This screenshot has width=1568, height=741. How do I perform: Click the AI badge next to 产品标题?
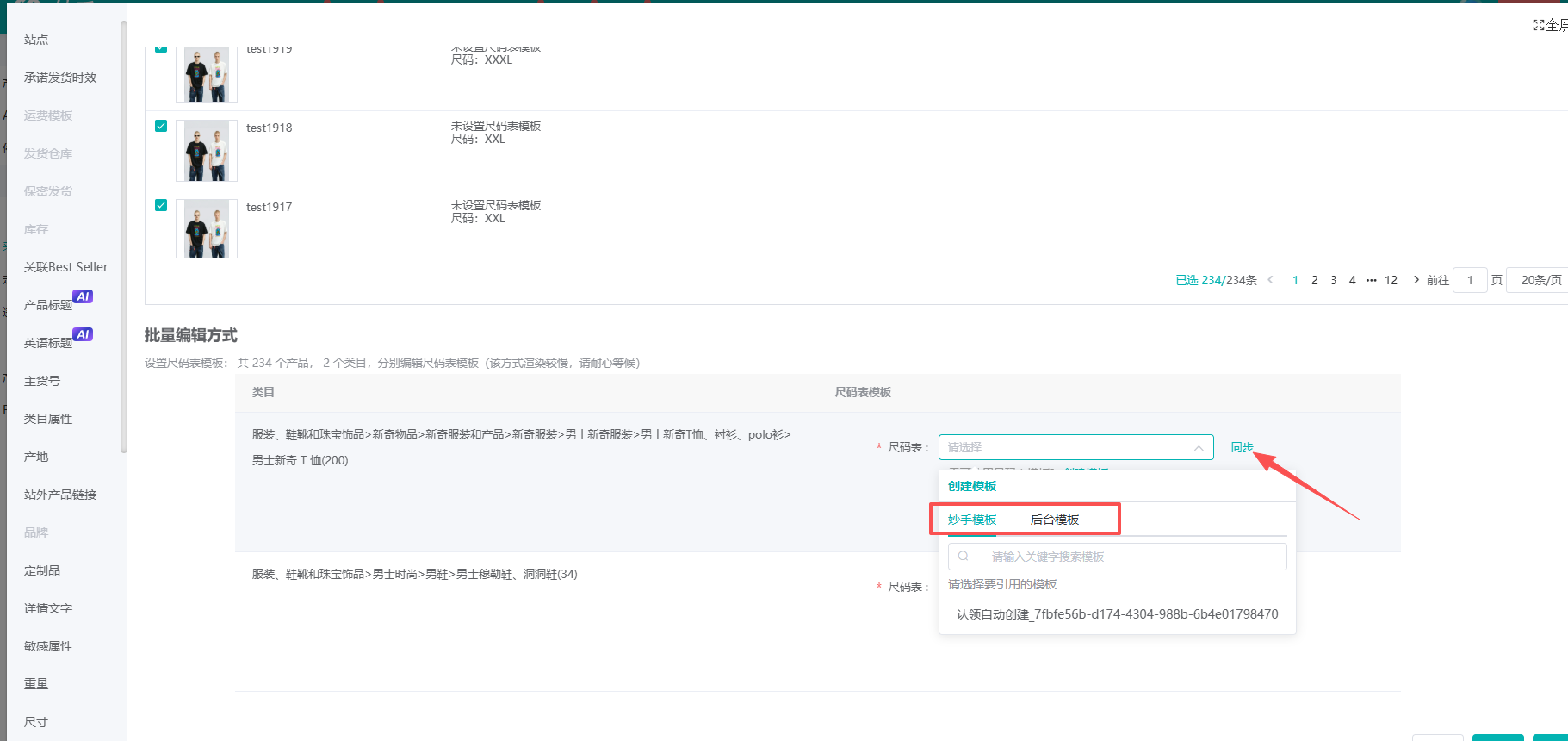(x=83, y=296)
